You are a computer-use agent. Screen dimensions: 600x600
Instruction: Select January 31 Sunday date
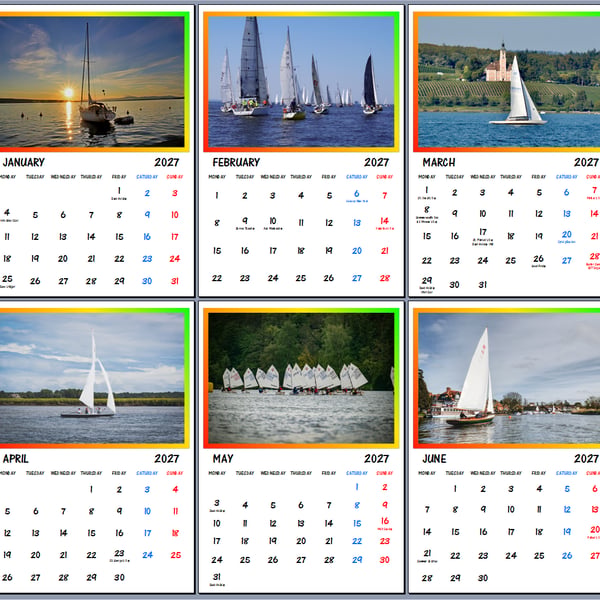pos(175,281)
